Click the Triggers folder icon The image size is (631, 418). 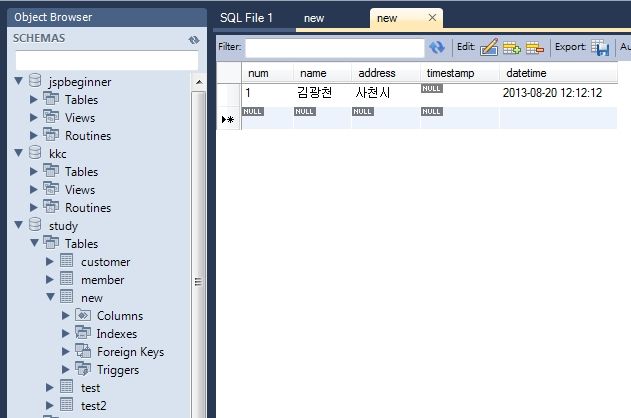click(x=83, y=369)
